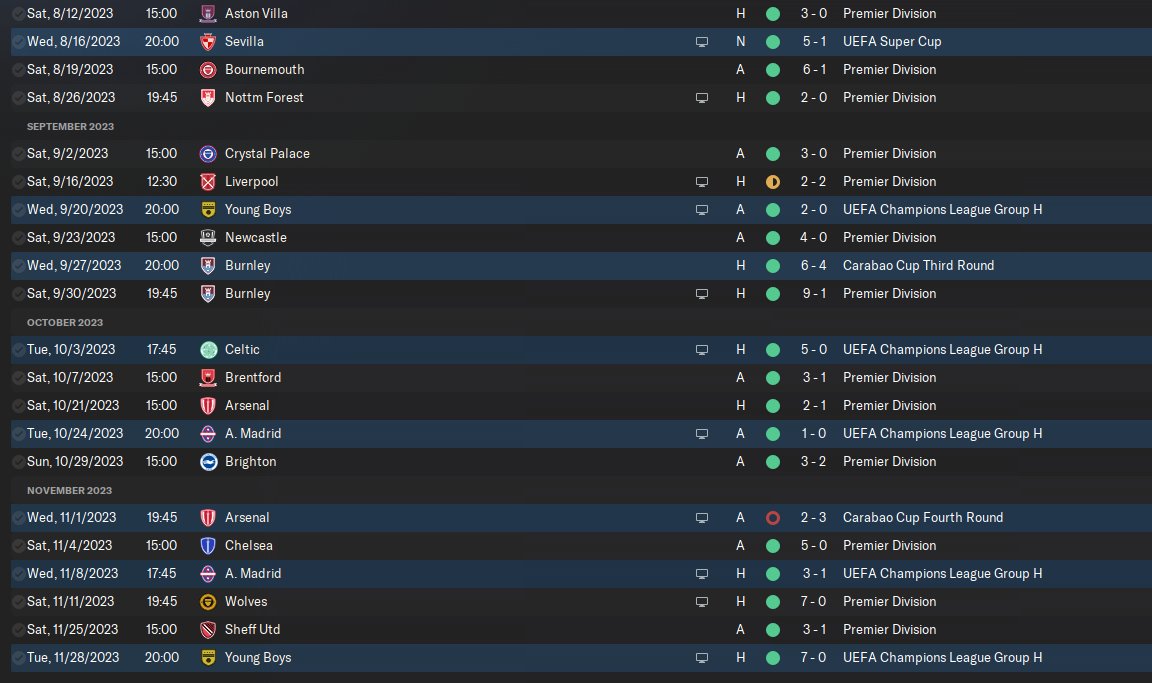The height and width of the screenshot is (683, 1152).
Task: Click the Wolves club crest icon
Action: click(208, 602)
